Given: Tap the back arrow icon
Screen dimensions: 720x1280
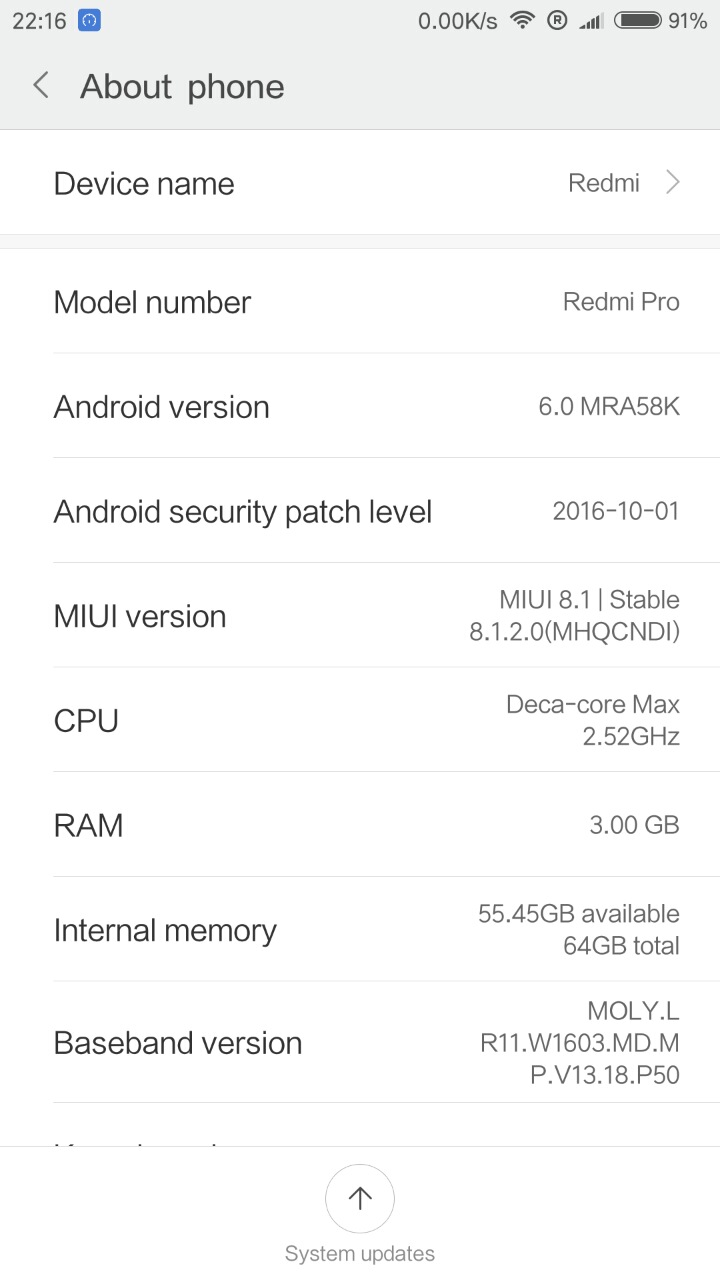Looking at the screenshot, I should point(41,86).
